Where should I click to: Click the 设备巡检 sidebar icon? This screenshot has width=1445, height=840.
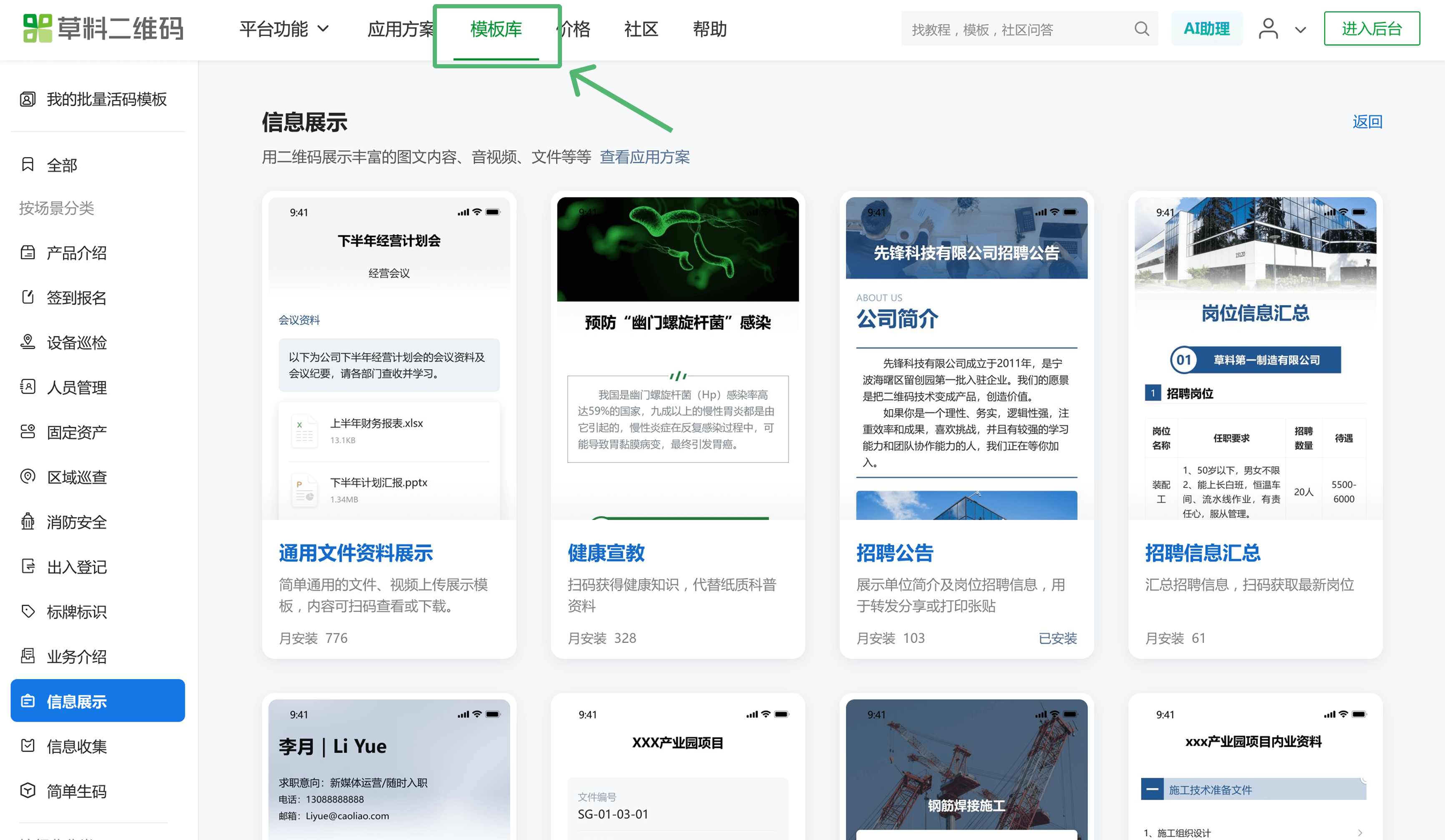[x=28, y=342]
